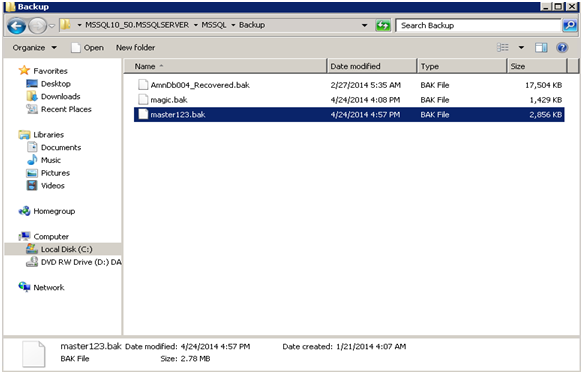Open the Organize menu

[x=35, y=48]
